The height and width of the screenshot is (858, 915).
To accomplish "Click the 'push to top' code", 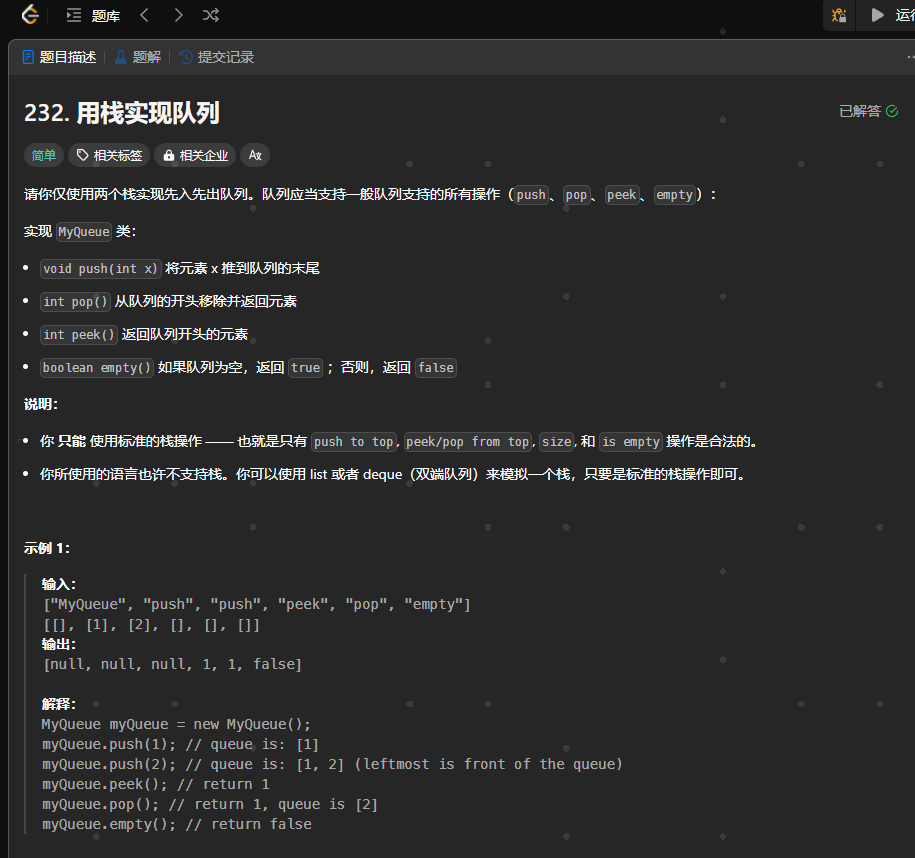I will click(354, 442).
